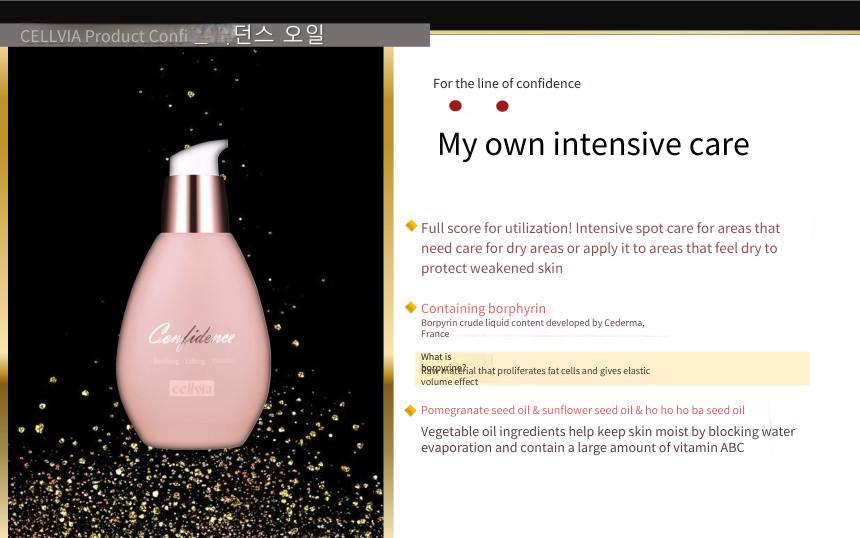Click the 'cellvia' label on the bottle
Viewport: 860px width, 538px height.
192,388
